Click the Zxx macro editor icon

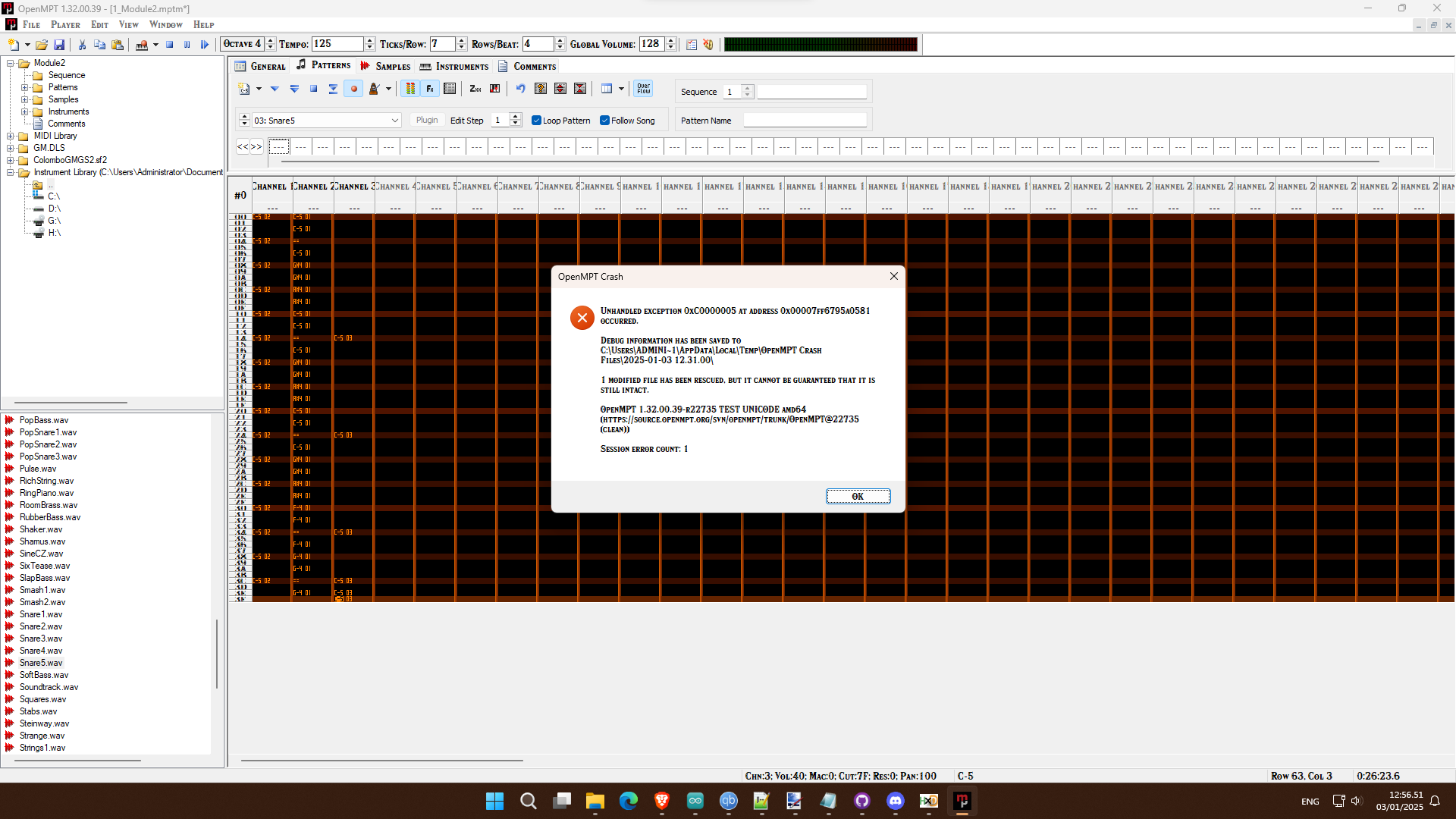tap(475, 89)
